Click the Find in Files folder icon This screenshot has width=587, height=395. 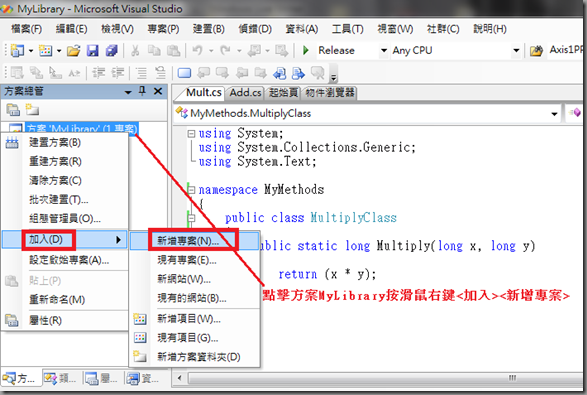click(x=536, y=51)
